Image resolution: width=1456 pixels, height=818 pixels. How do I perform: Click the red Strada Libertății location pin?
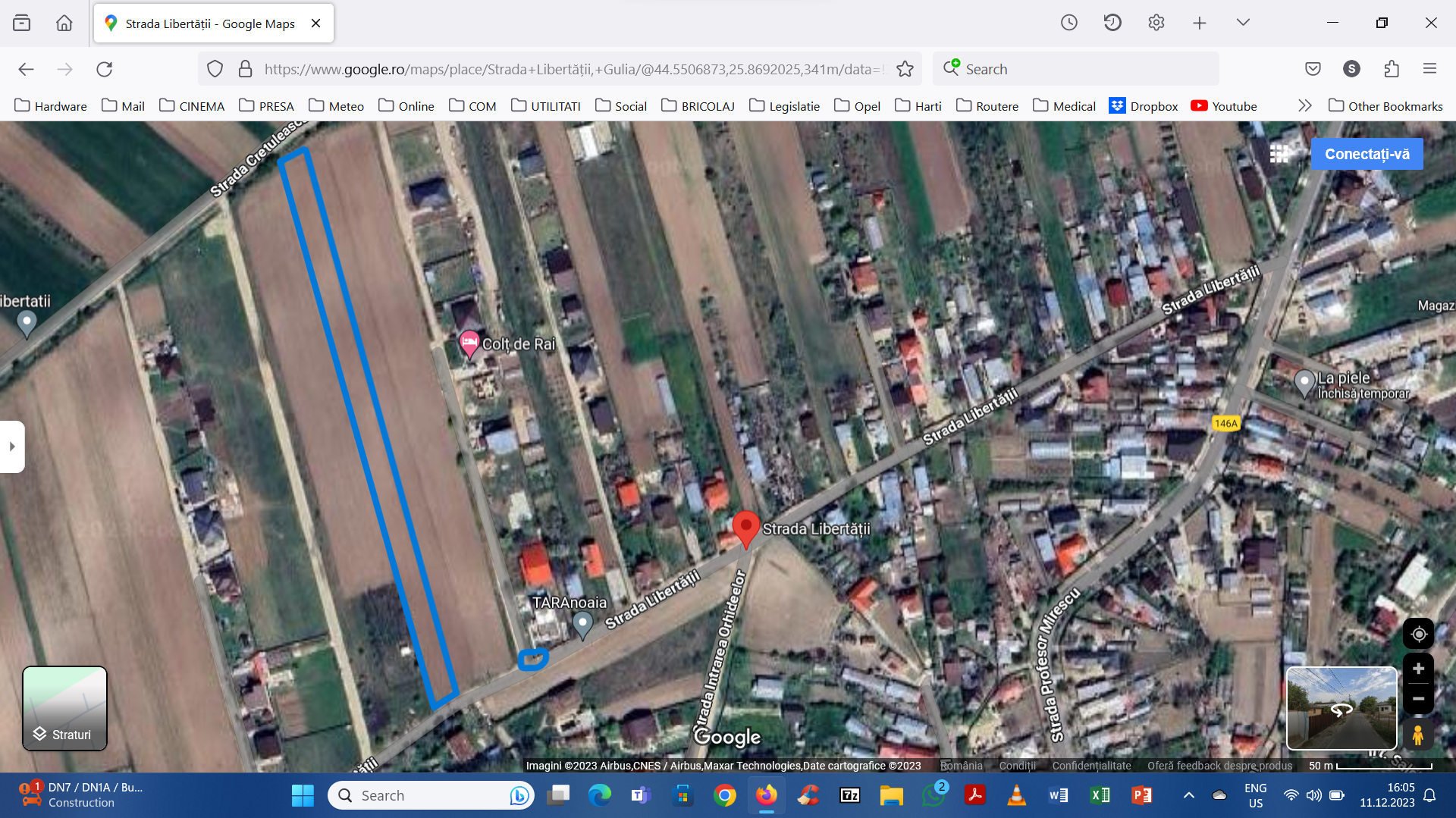(x=745, y=526)
